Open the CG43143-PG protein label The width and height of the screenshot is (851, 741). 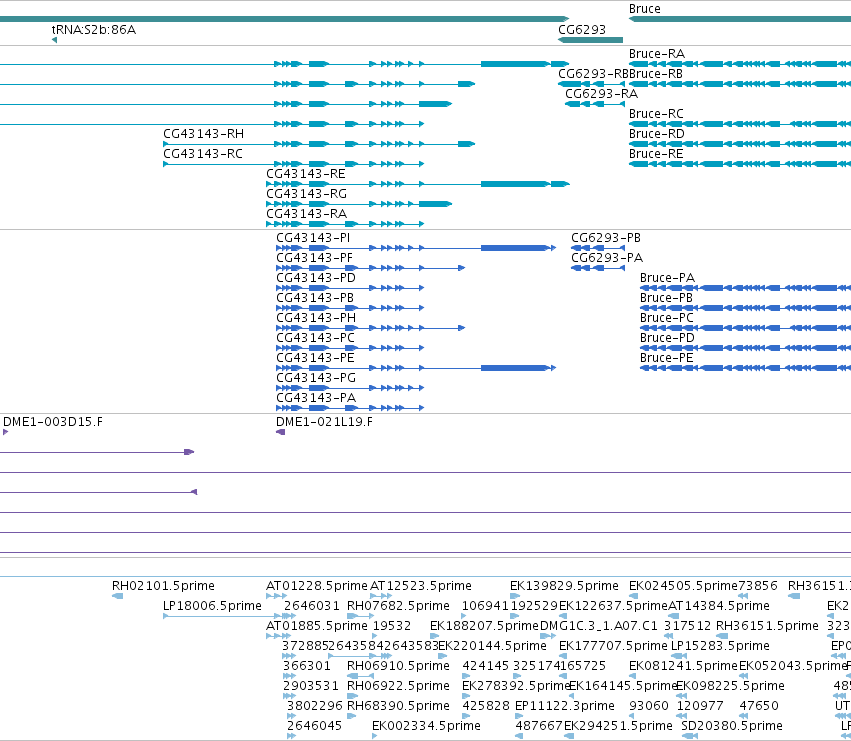pos(316,378)
